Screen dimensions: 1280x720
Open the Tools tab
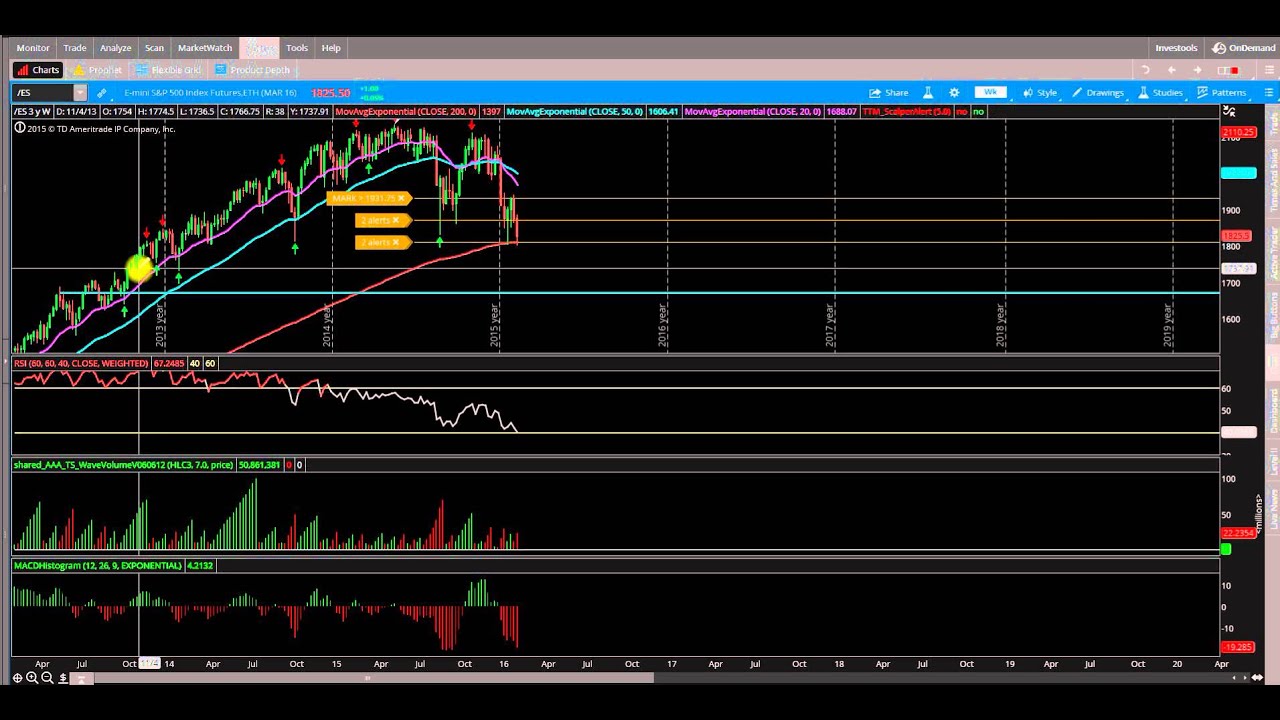[x=297, y=48]
